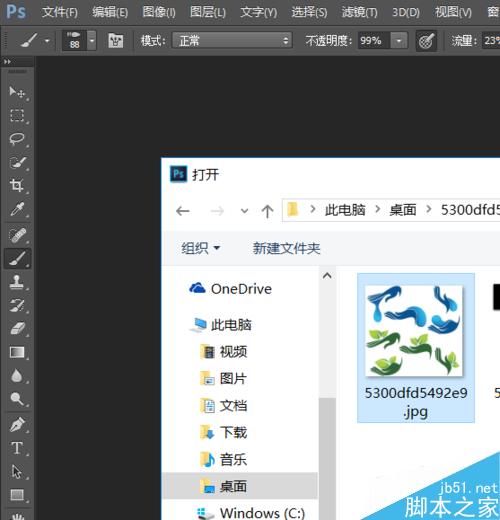Go back in Open dialog
500x520 pixels.
(x=183, y=211)
